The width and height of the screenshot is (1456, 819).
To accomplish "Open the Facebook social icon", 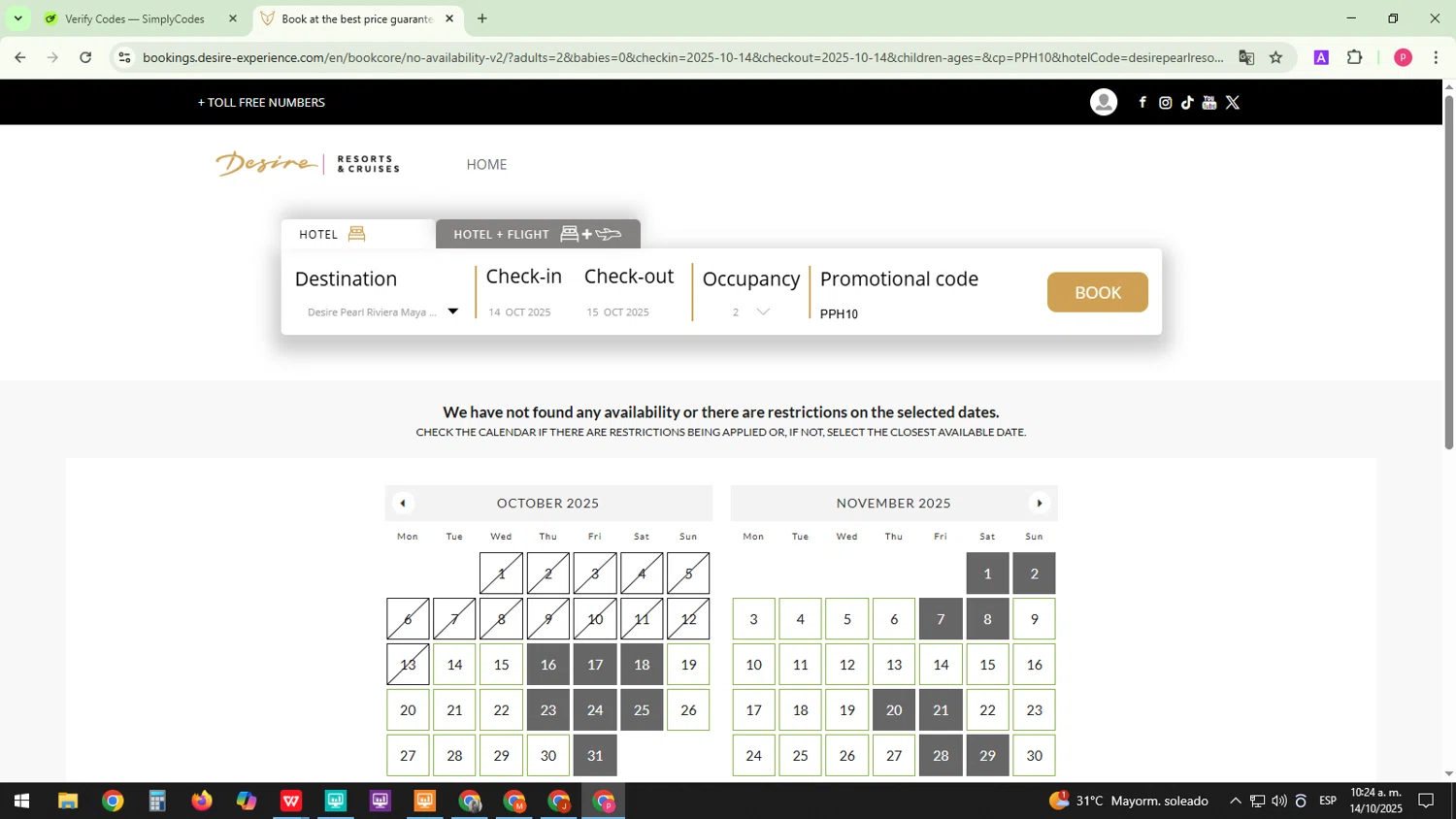I will click(1142, 102).
